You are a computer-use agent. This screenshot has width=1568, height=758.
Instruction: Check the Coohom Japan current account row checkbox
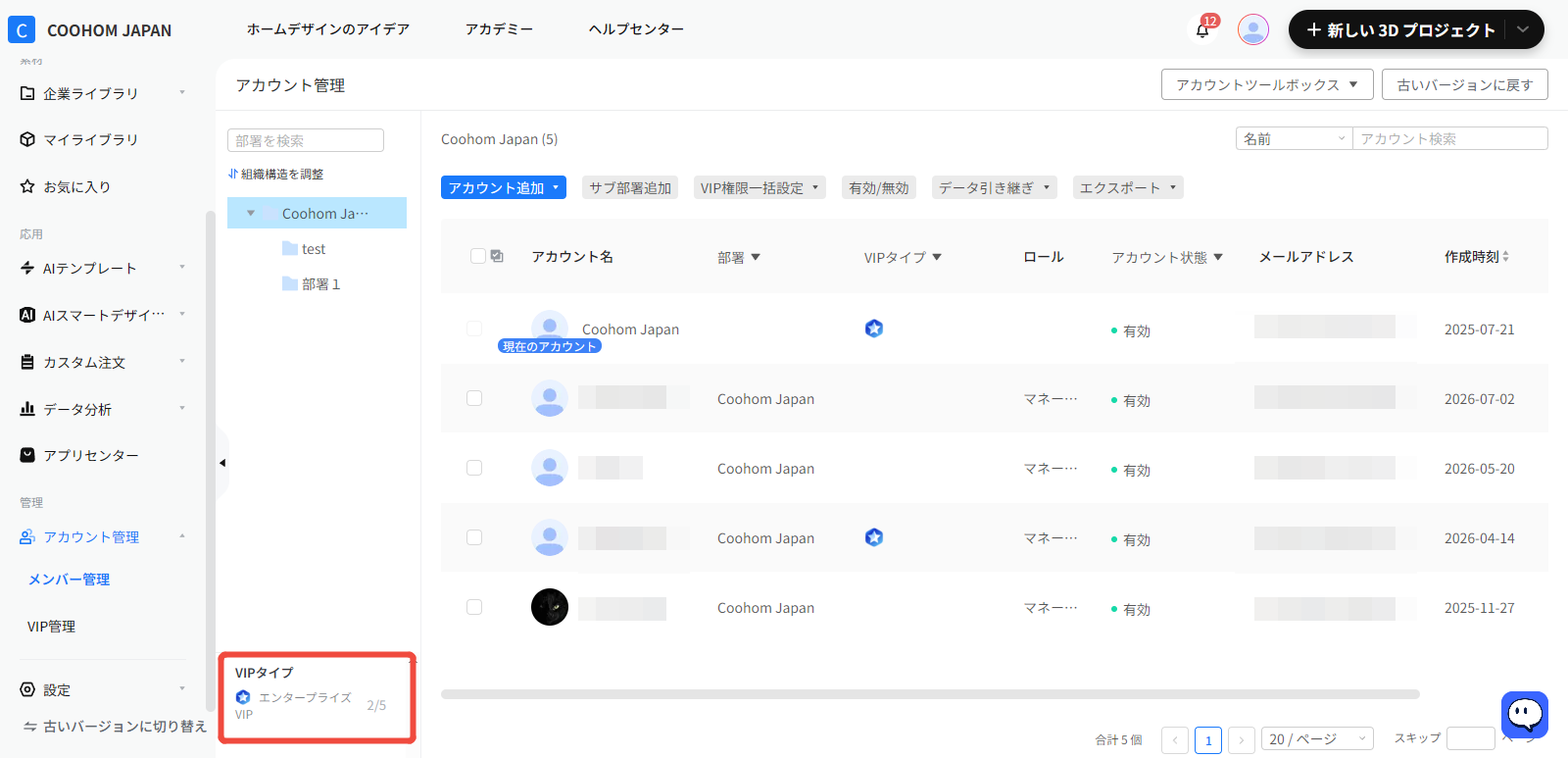(474, 328)
